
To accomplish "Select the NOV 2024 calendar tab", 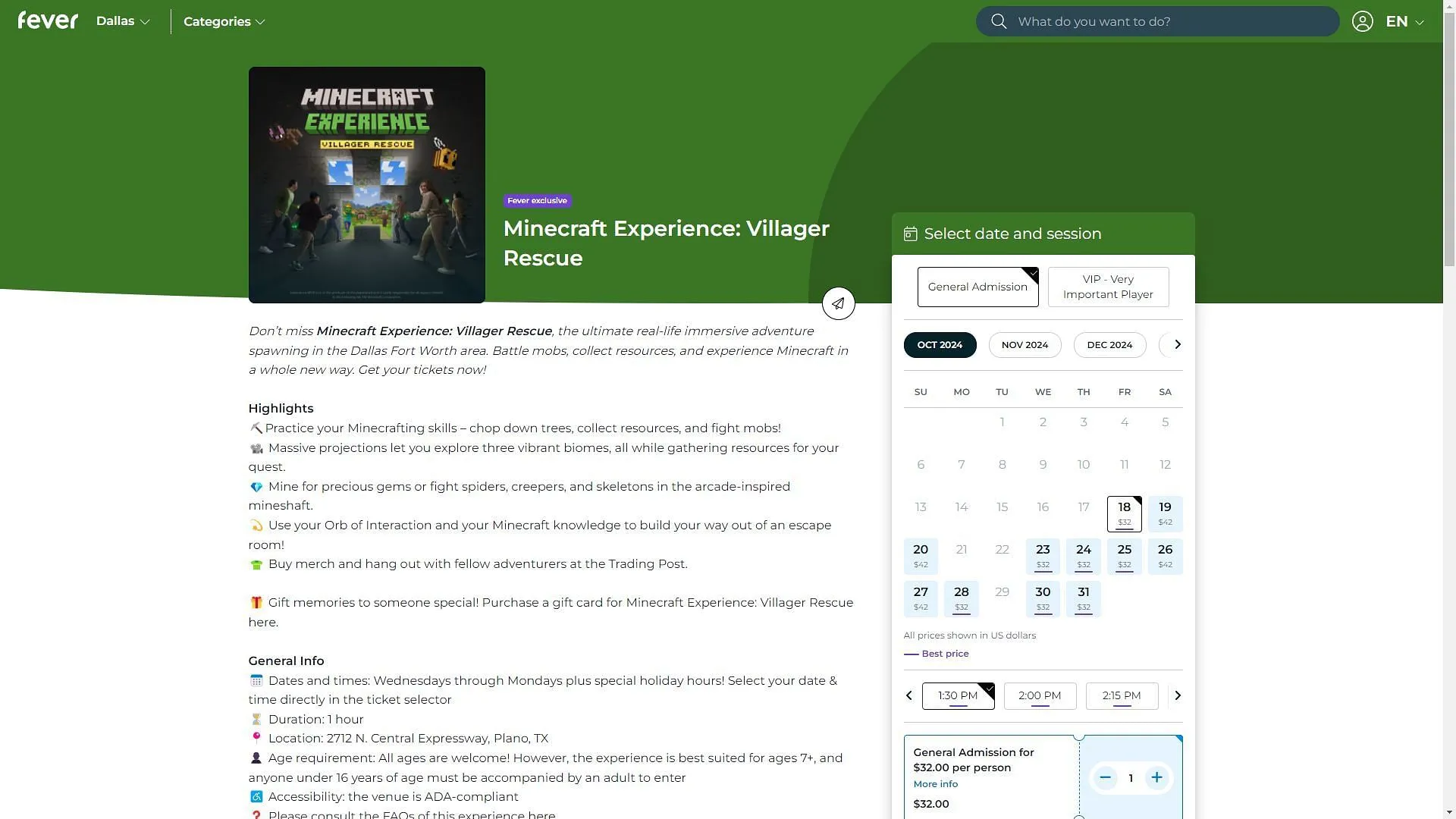I will pyautogui.click(x=1024, y=344).
